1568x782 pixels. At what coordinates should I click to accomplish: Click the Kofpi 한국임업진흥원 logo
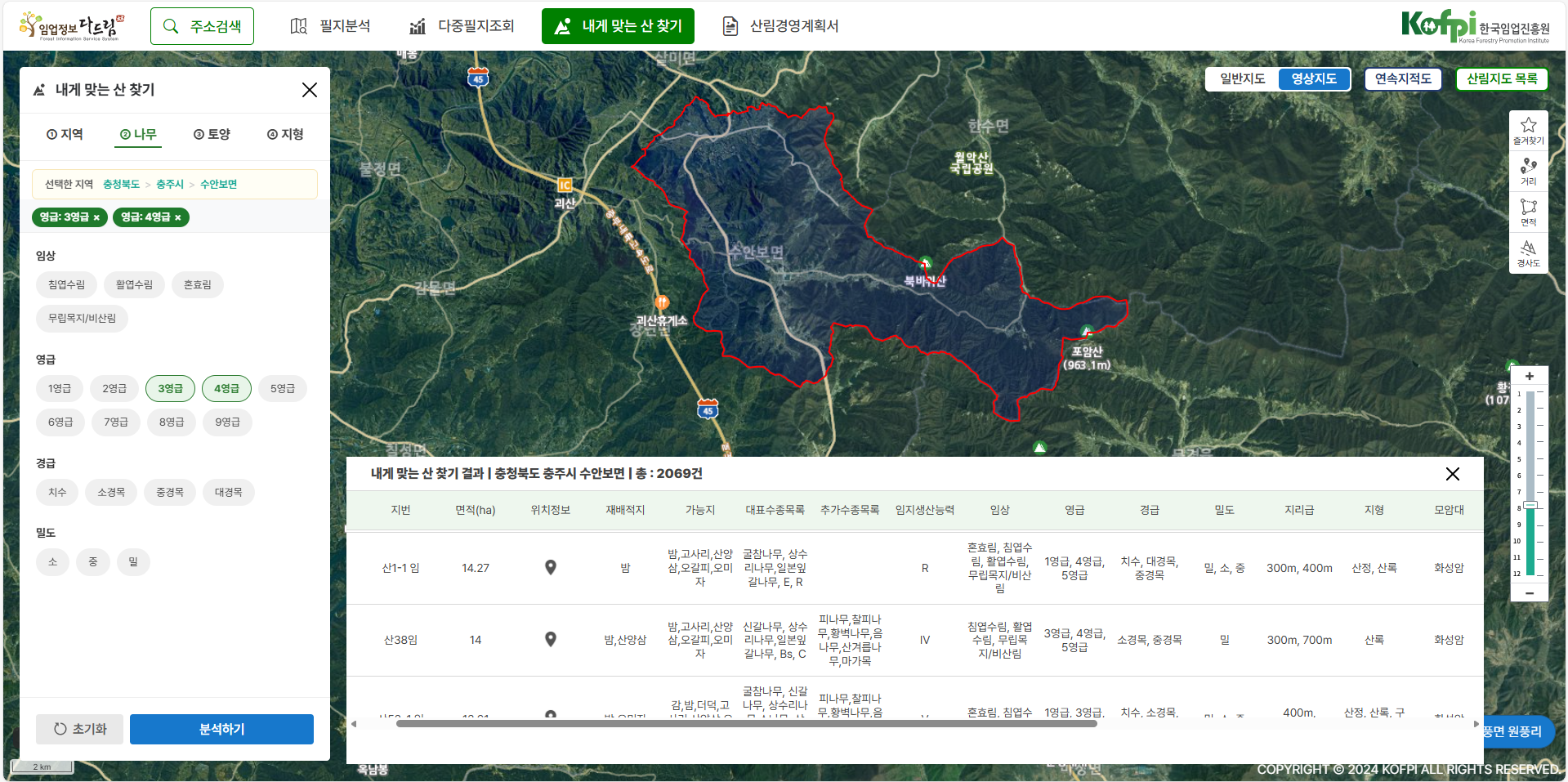(x=1475, y=26)
